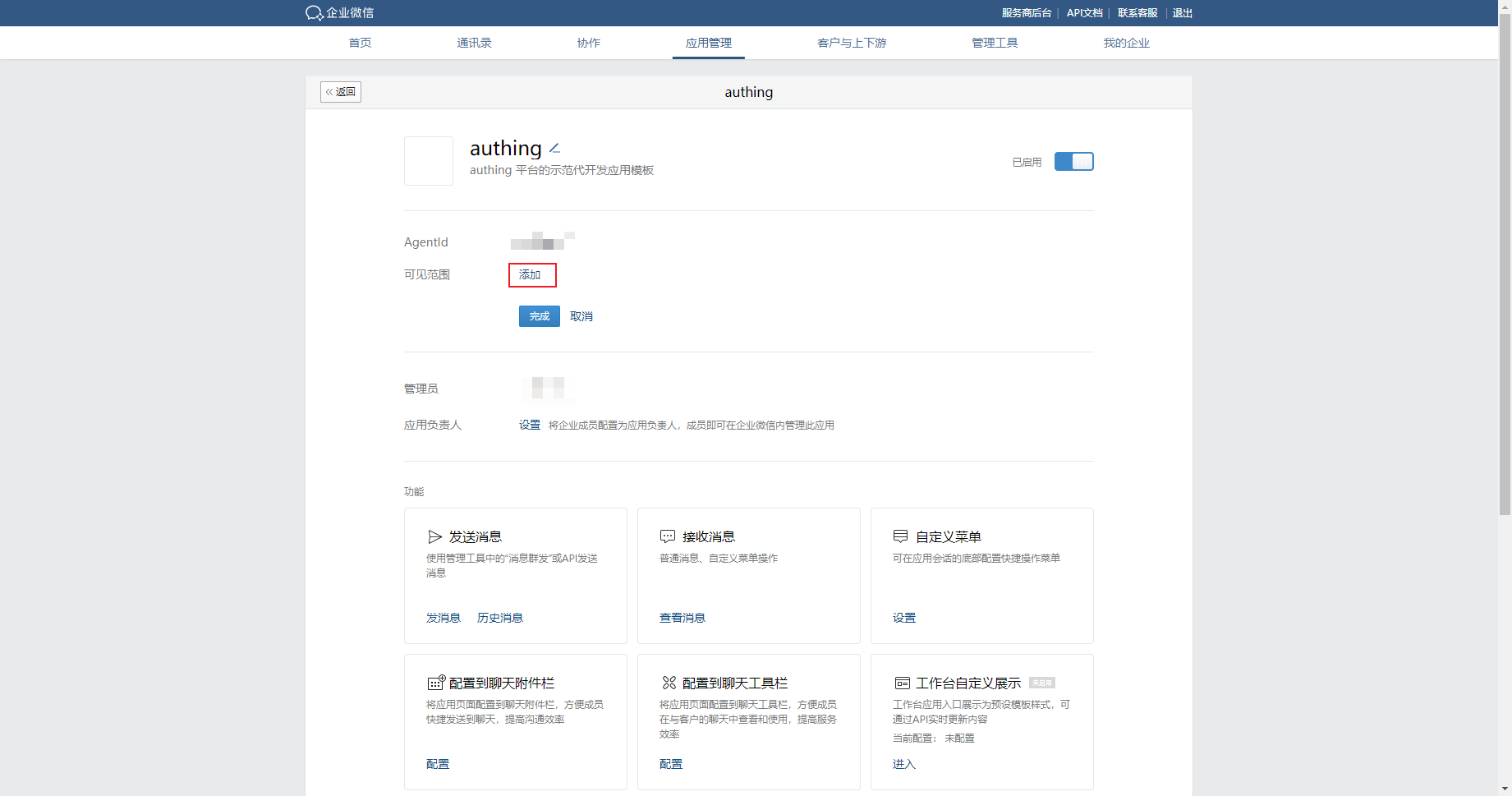
Task: Click the 接收消息 chat bubble icon
Action: 668,537
